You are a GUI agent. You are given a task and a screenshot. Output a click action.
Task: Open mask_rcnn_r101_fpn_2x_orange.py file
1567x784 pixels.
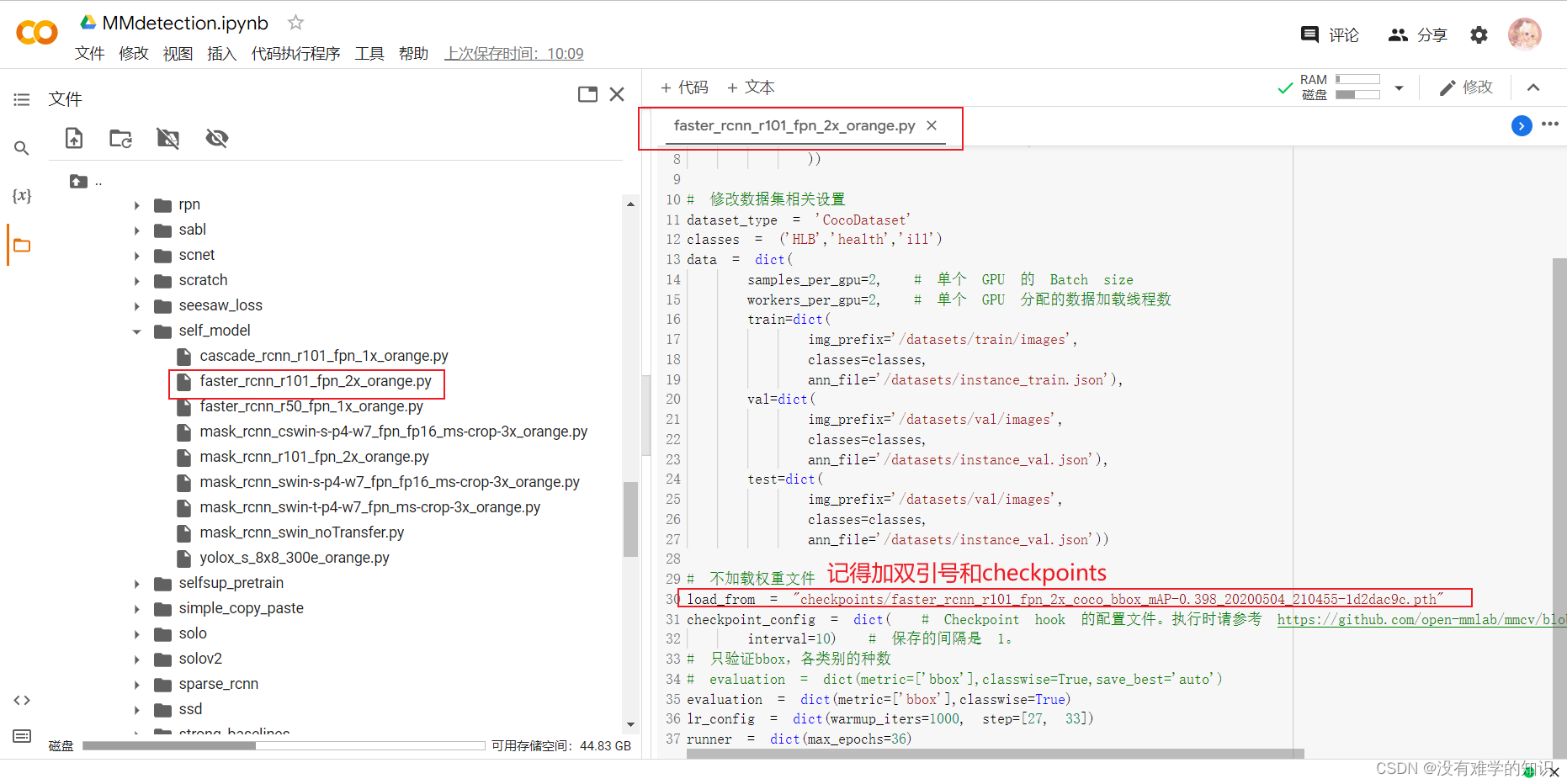coord(314,457)
